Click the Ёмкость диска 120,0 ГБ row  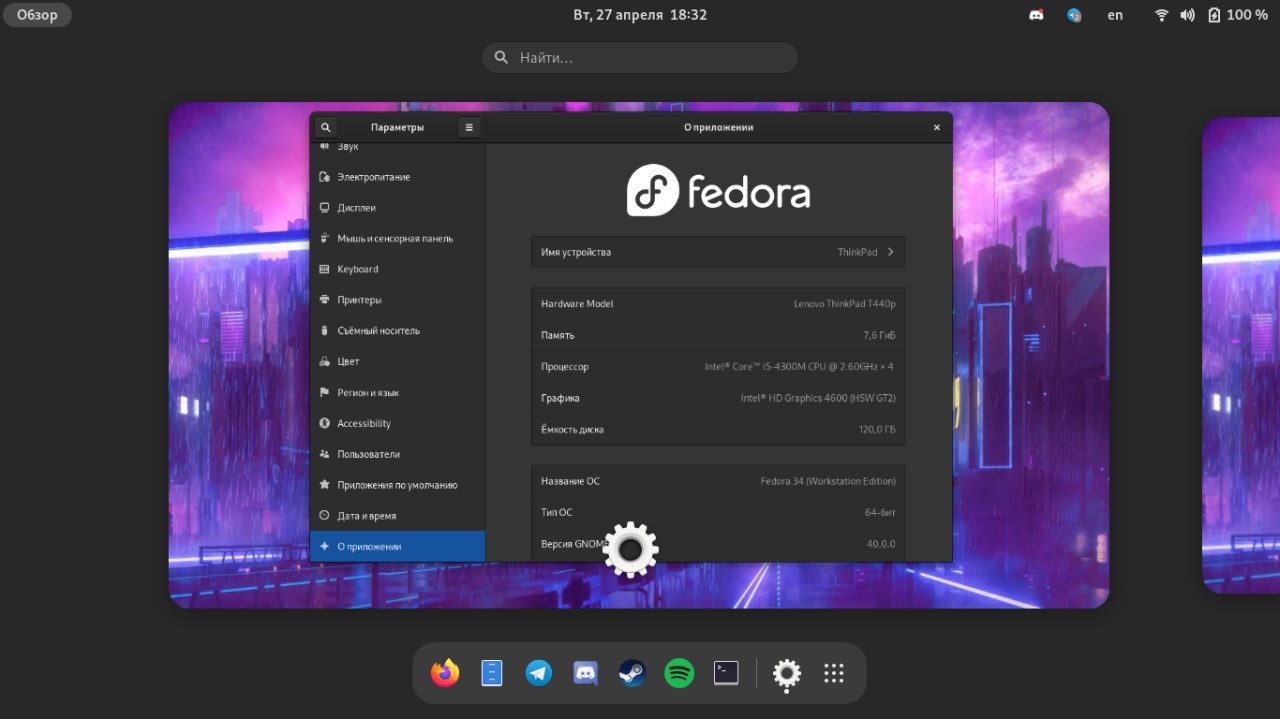[718, 429]
